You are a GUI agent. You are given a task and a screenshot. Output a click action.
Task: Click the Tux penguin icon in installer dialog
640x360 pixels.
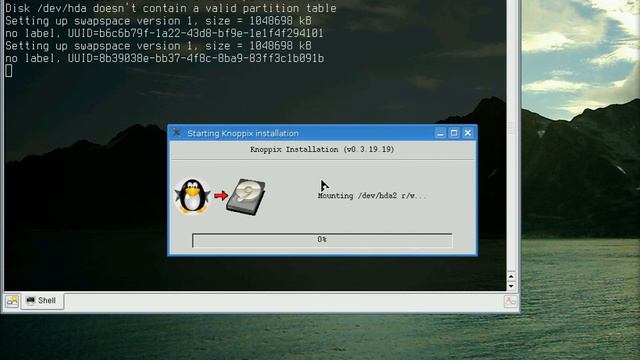click(192, 196)
